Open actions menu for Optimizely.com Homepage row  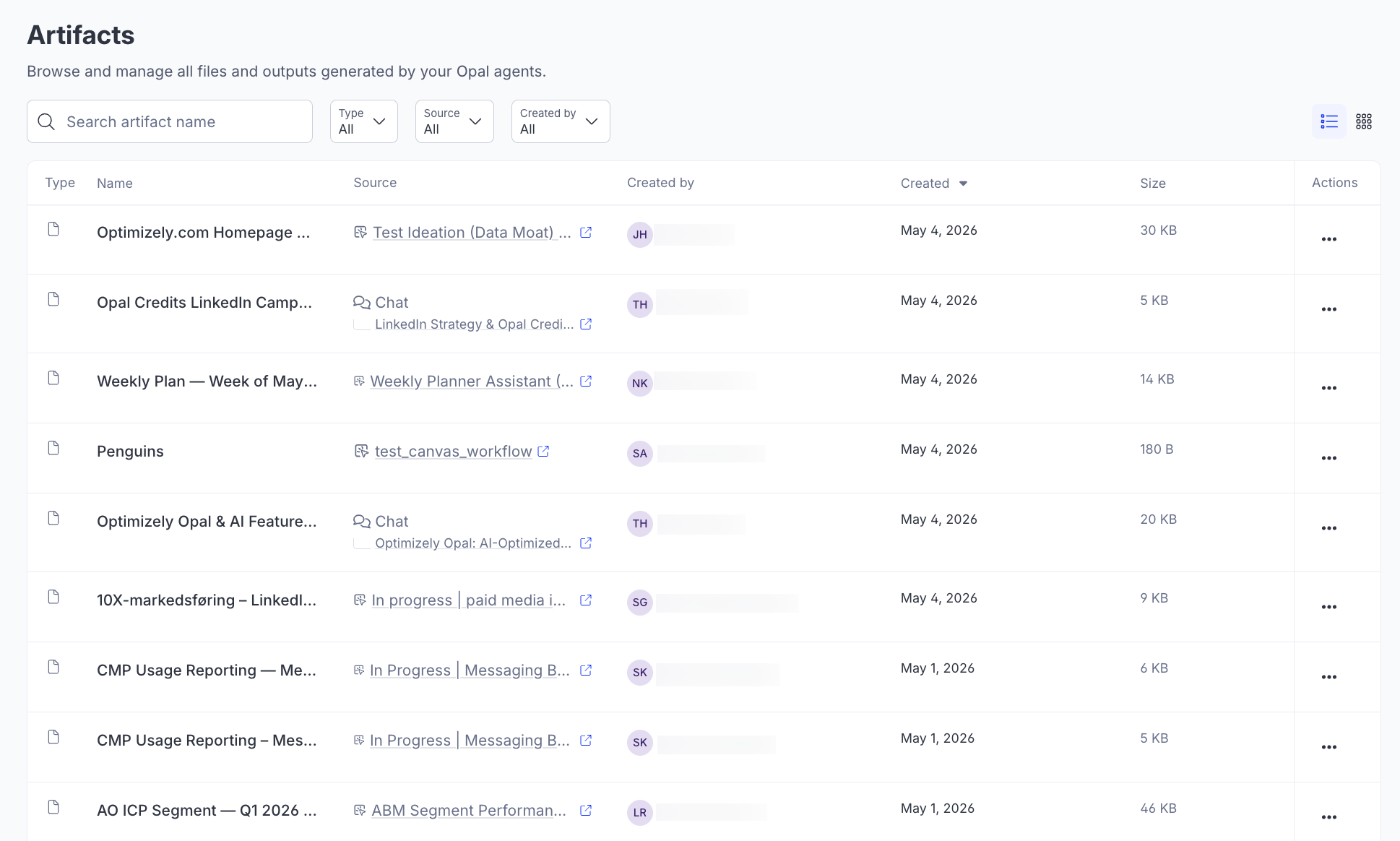click(x=1328, y=239)
